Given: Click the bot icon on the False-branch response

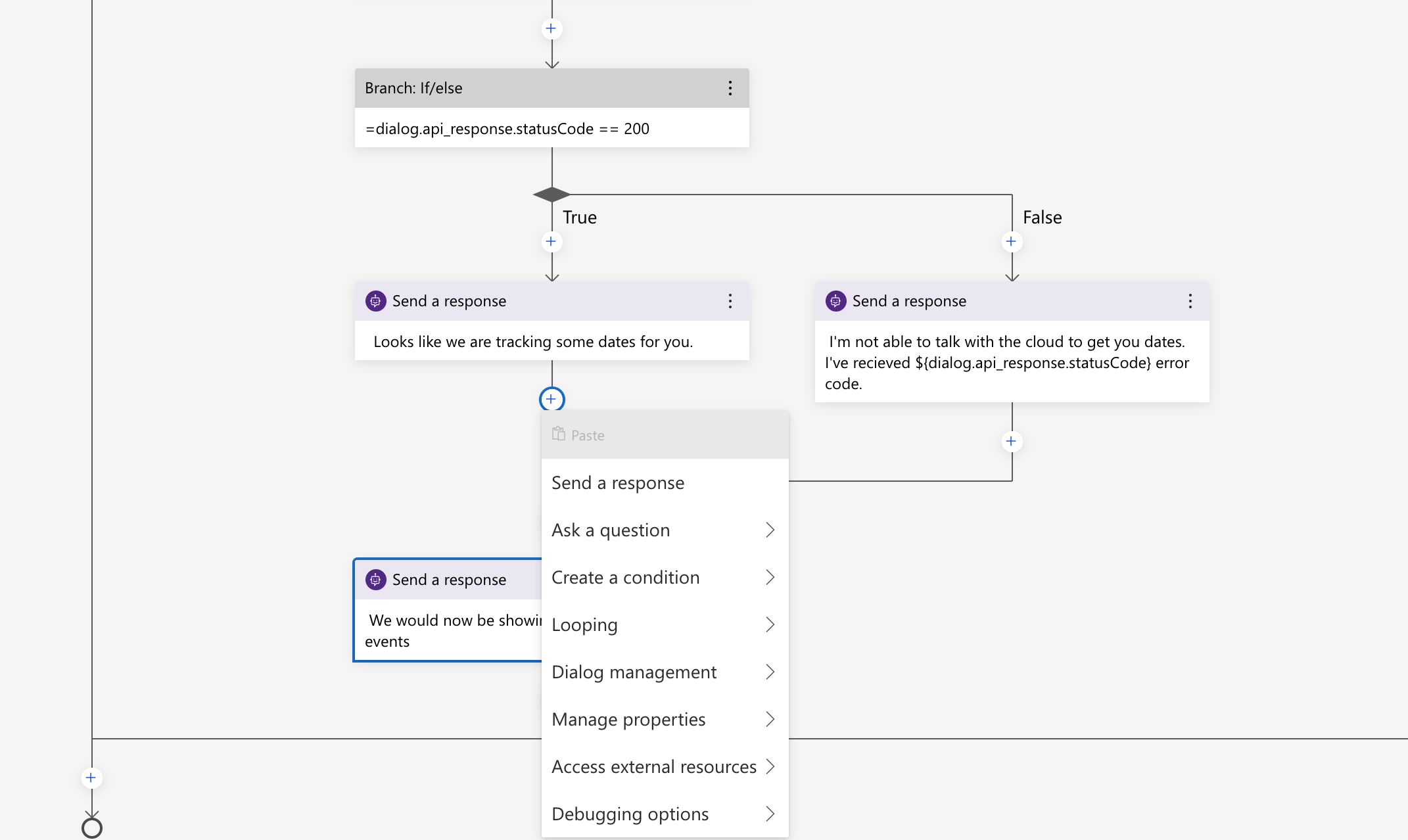Looking at the screenshot, I should click(x=835, y=301).
